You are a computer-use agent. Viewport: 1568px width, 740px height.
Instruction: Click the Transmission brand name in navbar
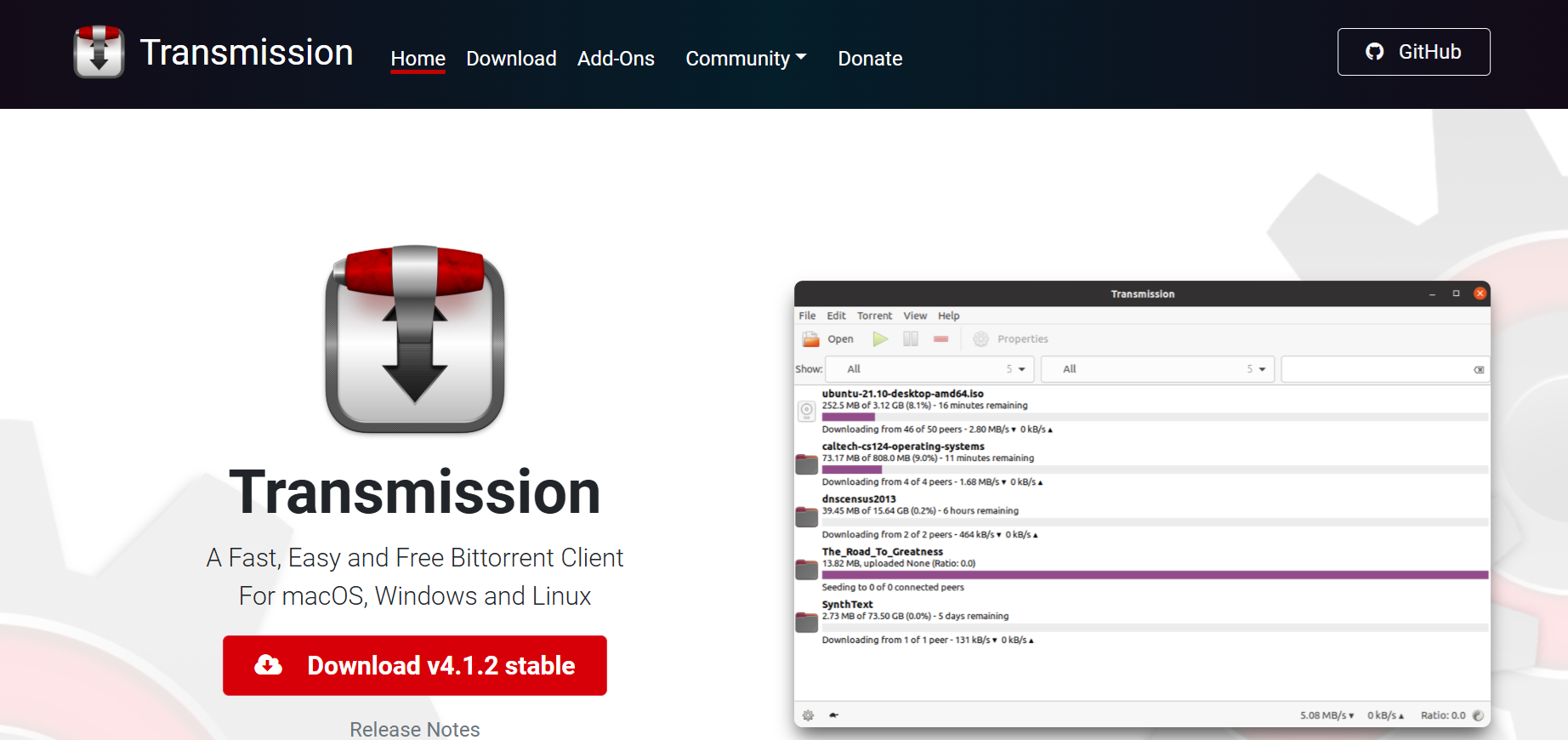point(247,53)
